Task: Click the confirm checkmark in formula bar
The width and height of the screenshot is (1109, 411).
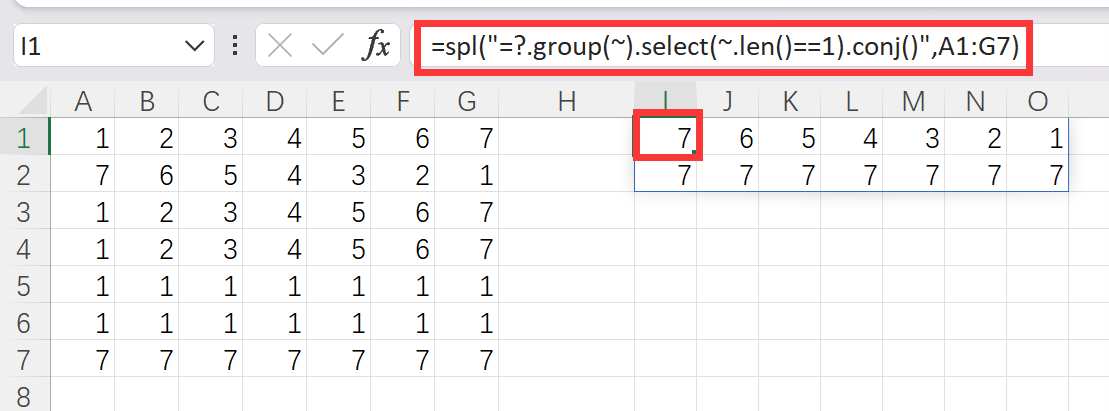Action: point(327,46)
